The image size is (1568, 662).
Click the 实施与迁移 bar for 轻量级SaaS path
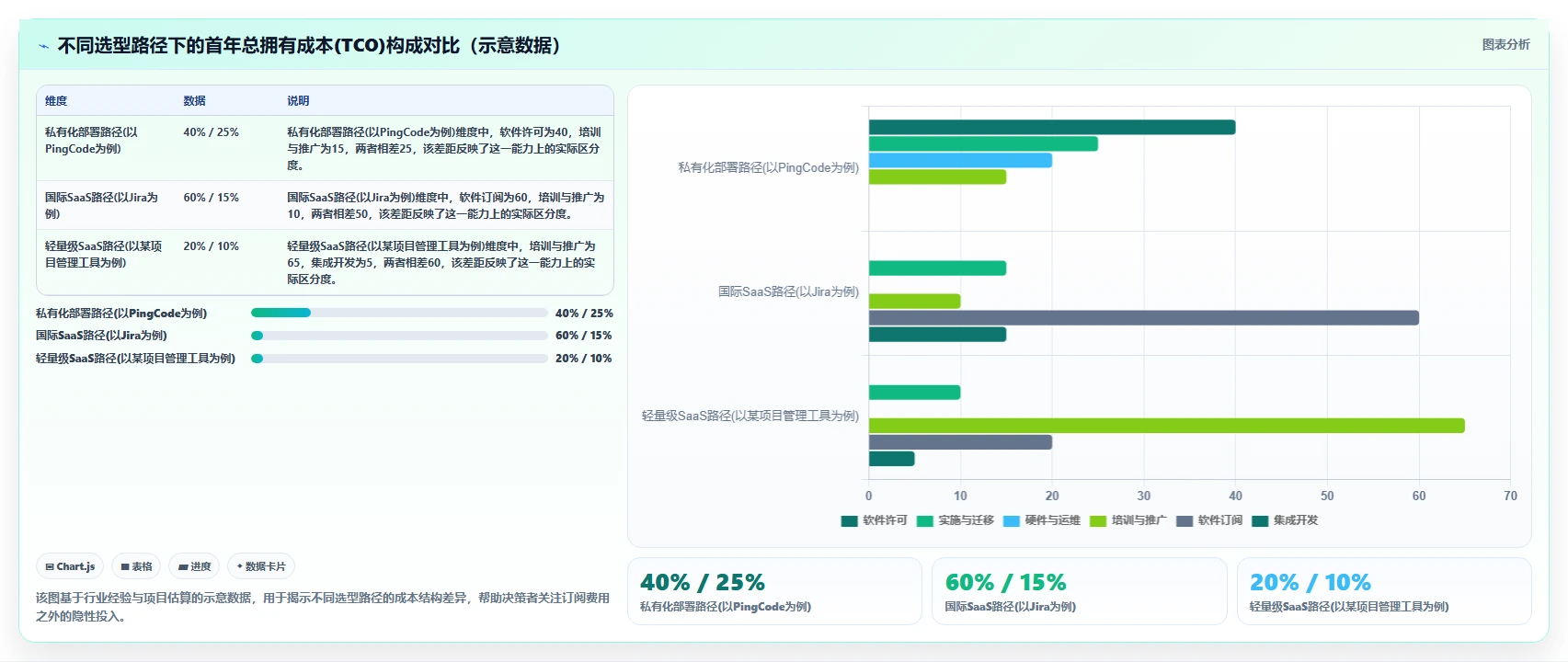click(914, 392)
